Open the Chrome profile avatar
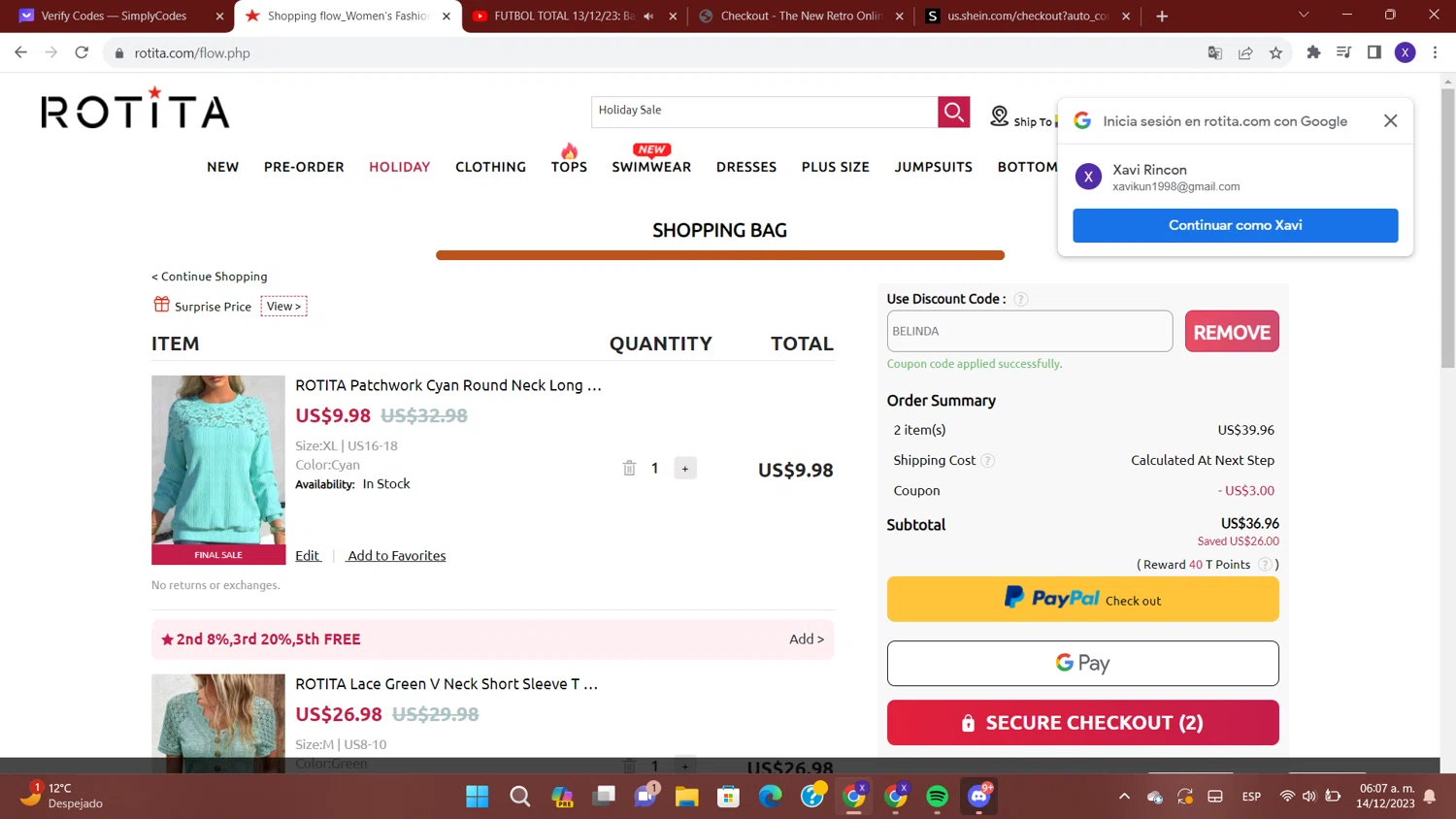 pyautogui.click(x=1405, y=52)
